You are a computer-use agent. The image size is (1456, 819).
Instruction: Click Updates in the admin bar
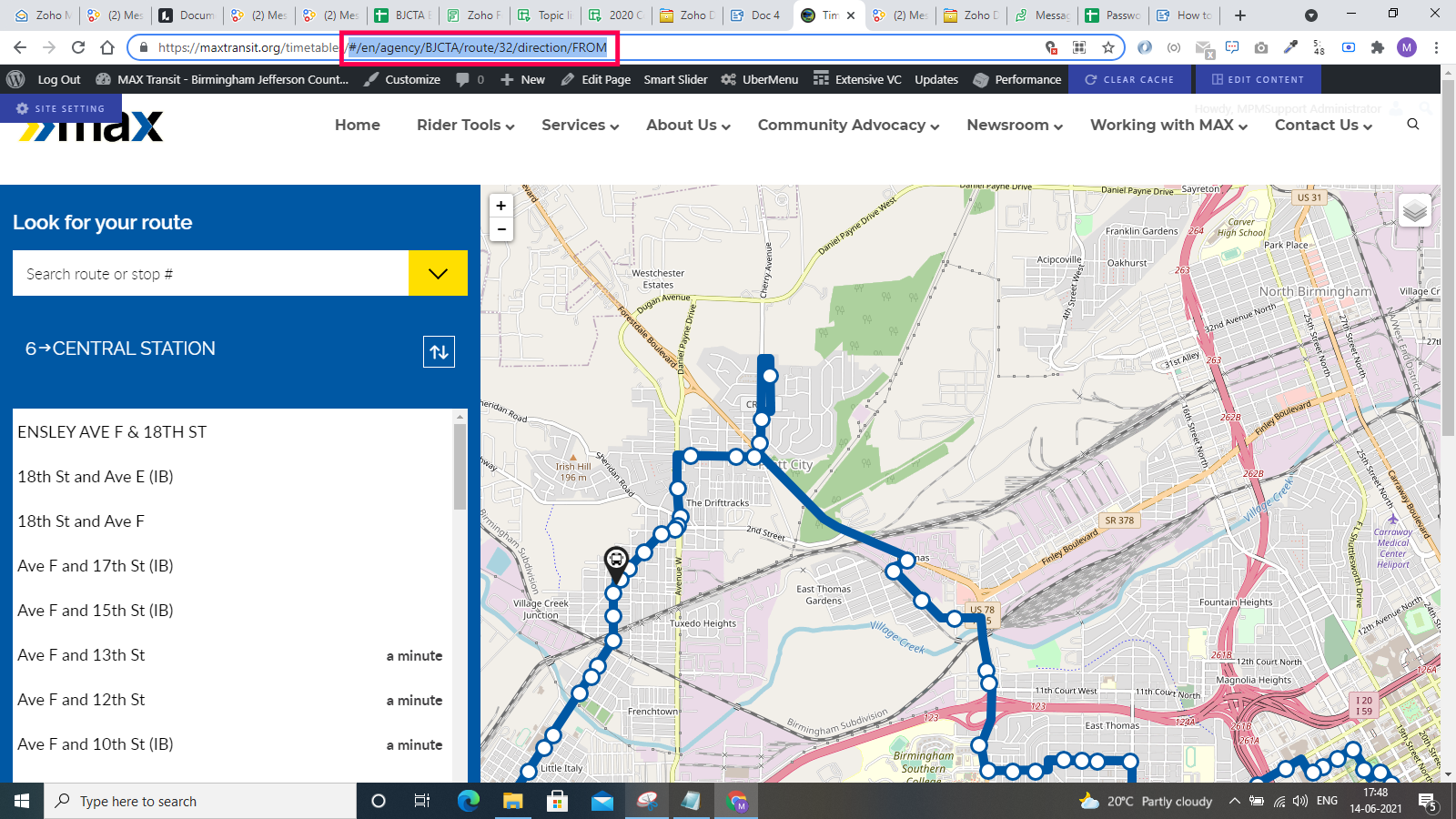coord(936,79)
